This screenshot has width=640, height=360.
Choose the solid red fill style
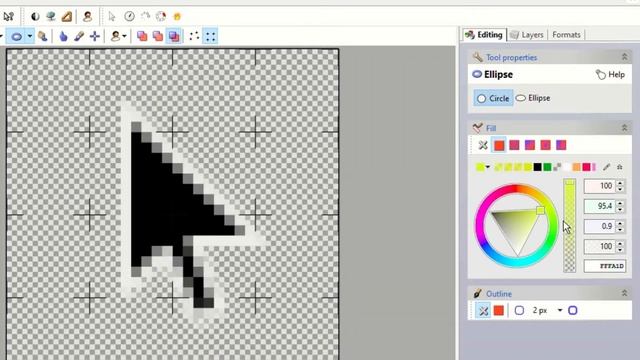pos(499,145)
